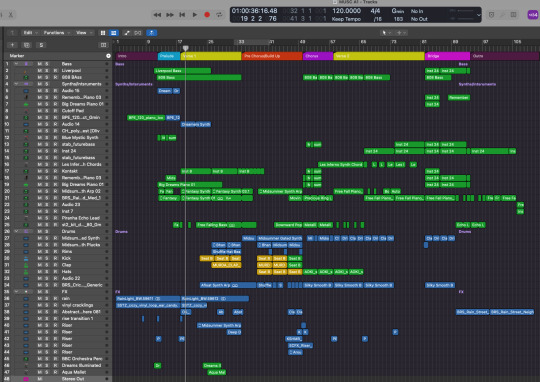
Task: Select the BBC Orchestra track name
Action: point(81,359)
